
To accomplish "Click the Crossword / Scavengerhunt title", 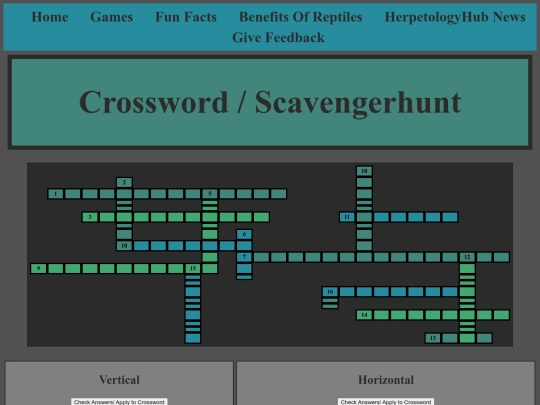I will [270, 102].
